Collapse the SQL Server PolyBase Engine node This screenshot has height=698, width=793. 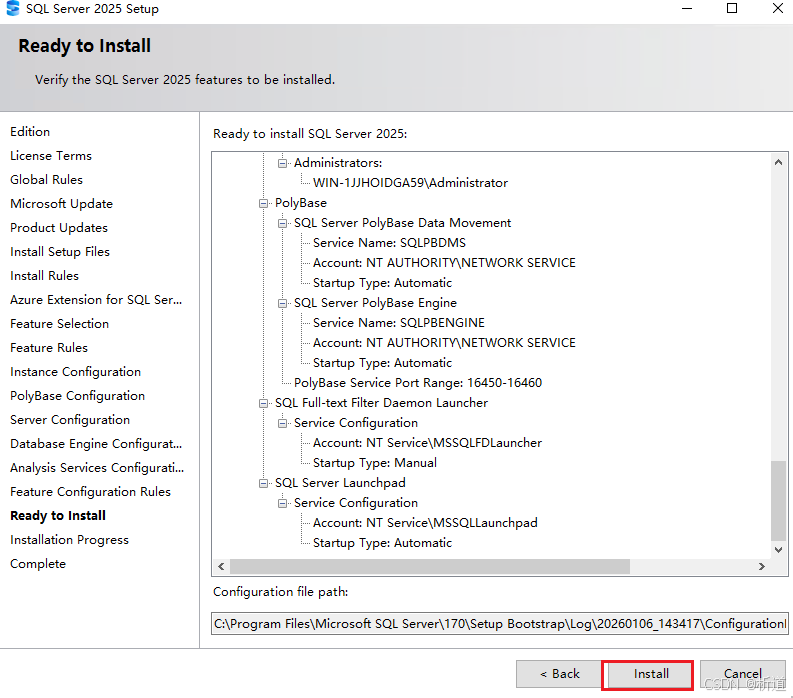(x=283, y=303)
